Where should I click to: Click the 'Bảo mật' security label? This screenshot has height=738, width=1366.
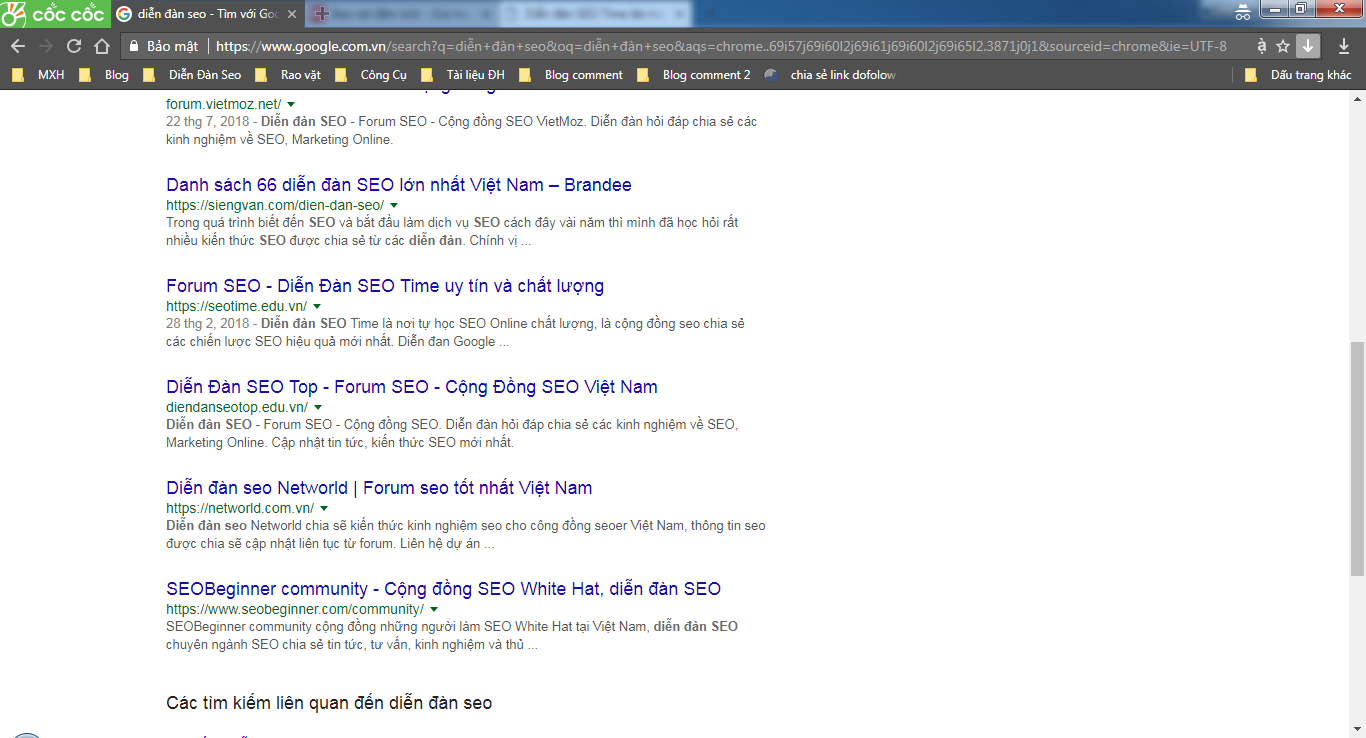pos(173,46)
